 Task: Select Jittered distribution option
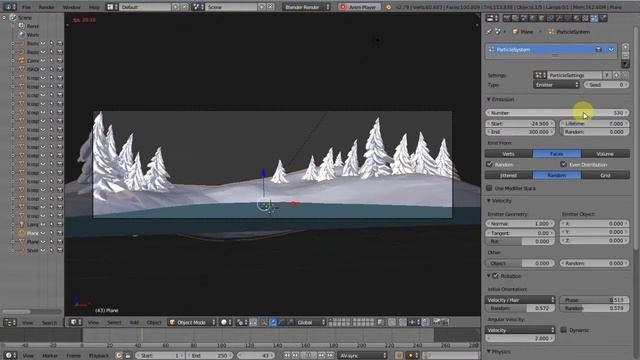coord(509,175)
